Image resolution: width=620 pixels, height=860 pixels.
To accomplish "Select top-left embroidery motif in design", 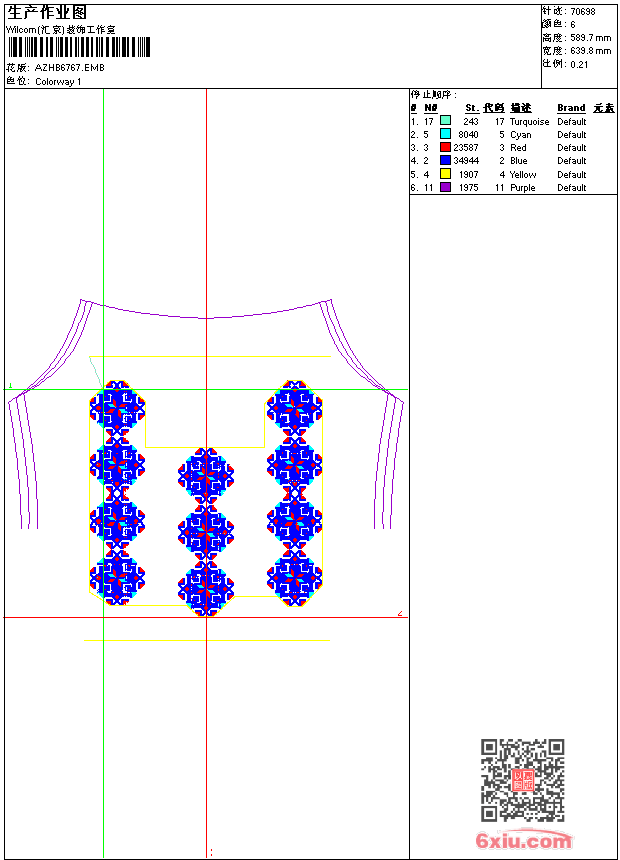I will pos(118,409).
